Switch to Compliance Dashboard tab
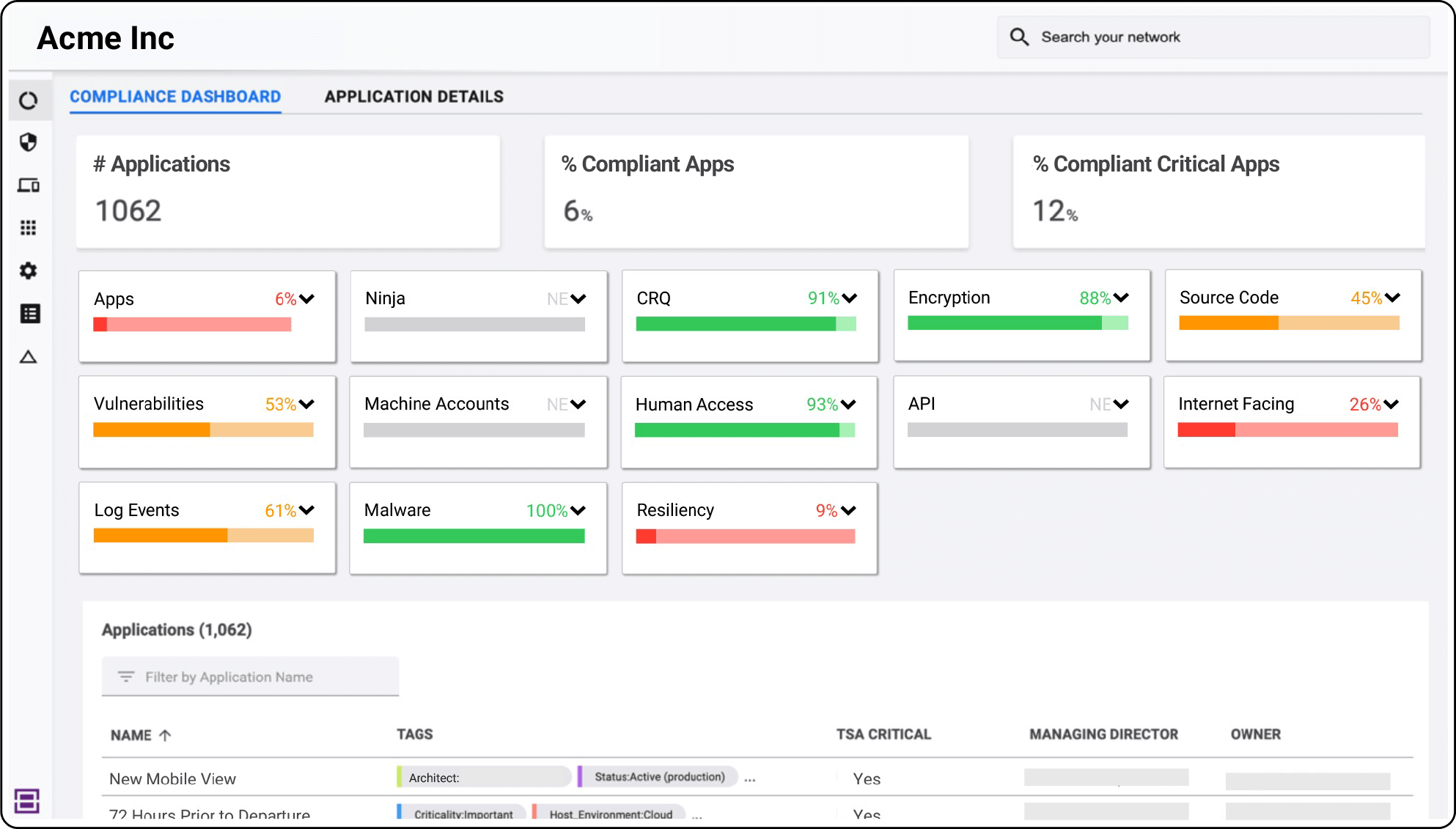This screenshot has width=1456, height=829. (175, 97)
